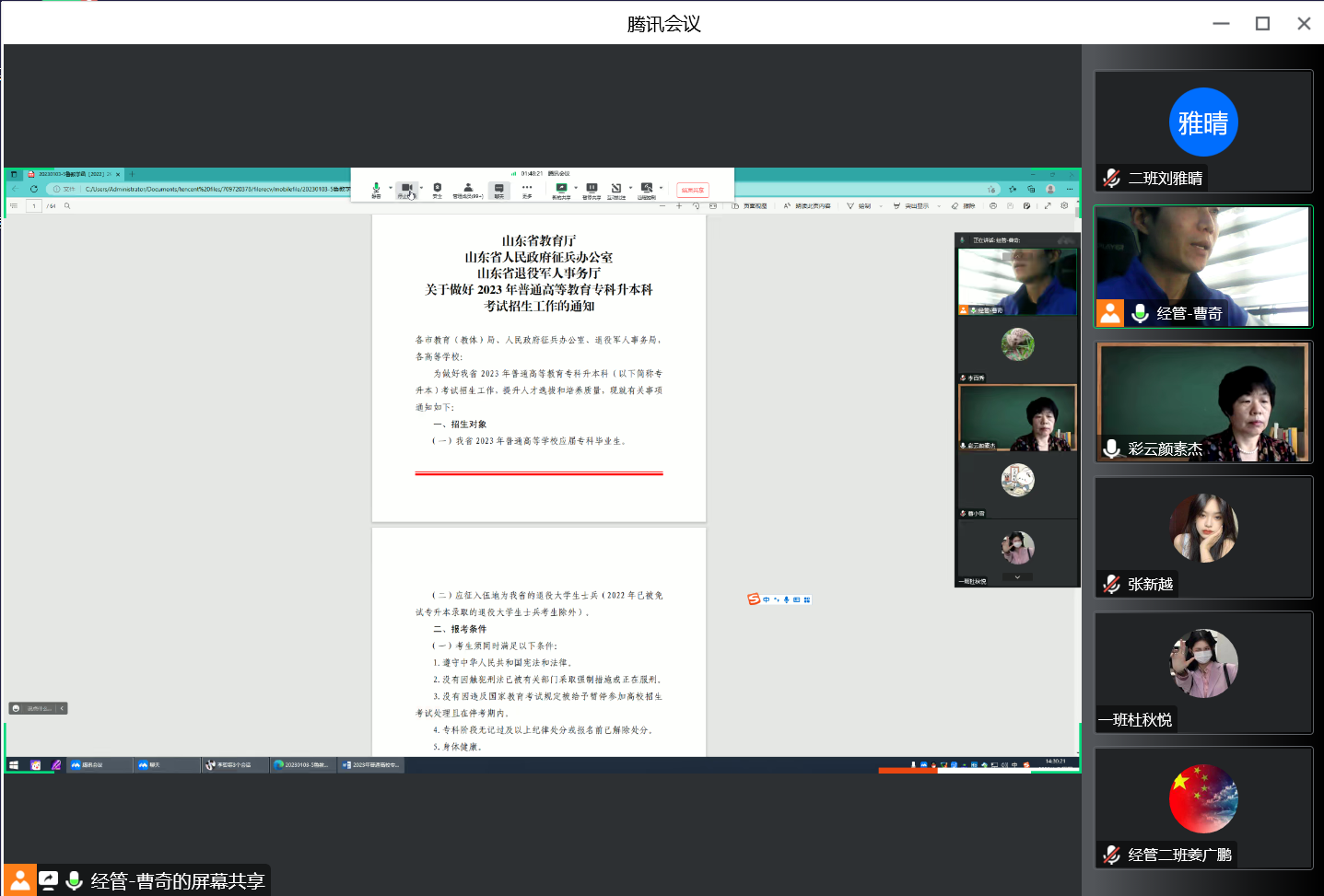This screenshot has width=1324, height=896.
Task: Select the PDF browser tab 20230103
Action: pyautogui.click(x=74, y=174)
